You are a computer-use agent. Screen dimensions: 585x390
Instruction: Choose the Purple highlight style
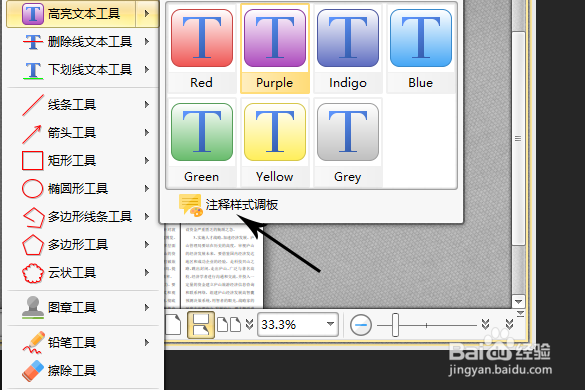point(275,49)
